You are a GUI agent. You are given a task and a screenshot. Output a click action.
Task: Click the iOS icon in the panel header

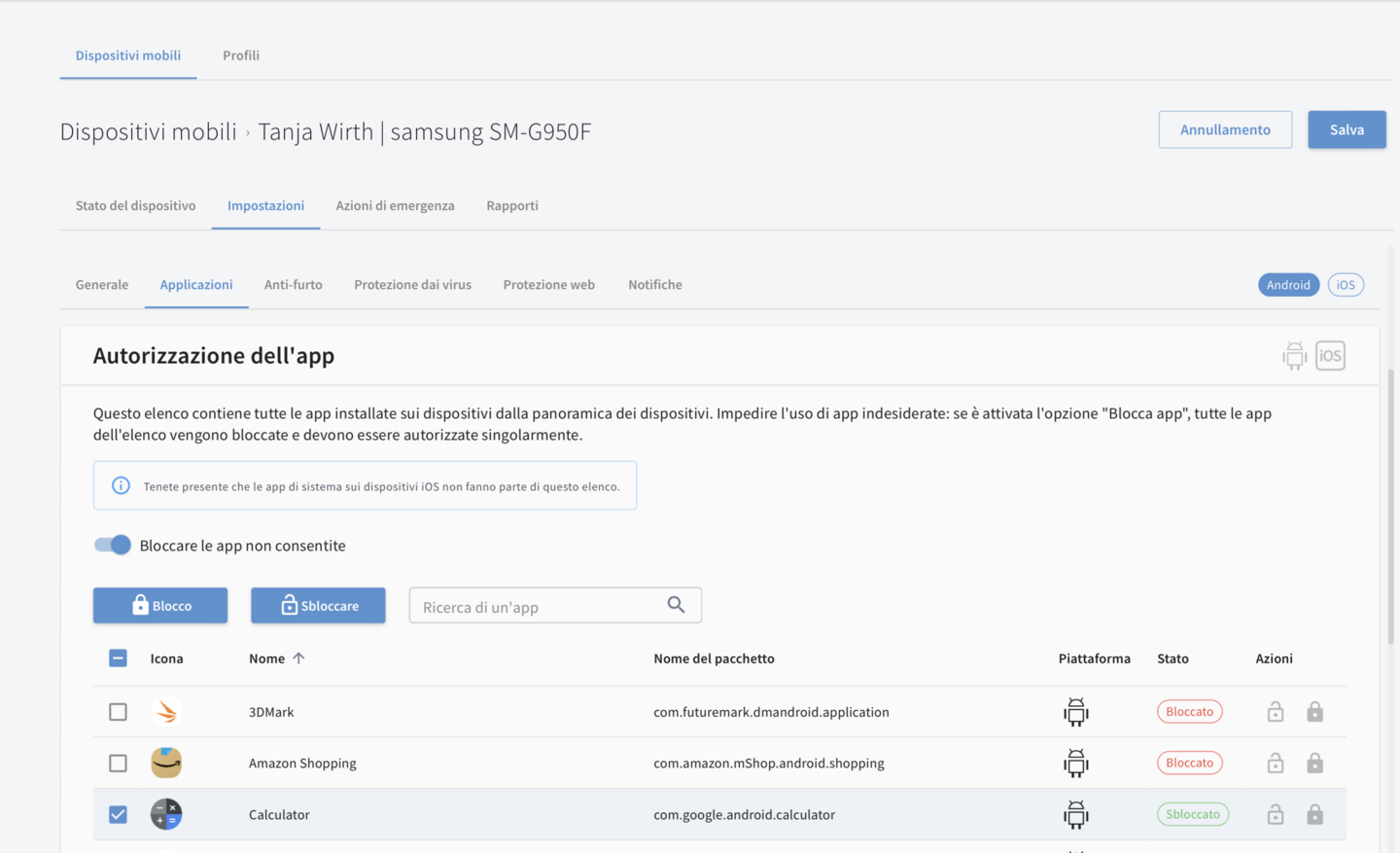tap(1330, 356)
